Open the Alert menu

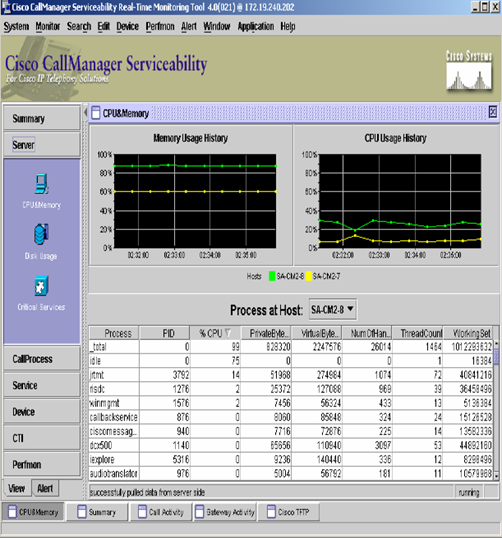(189, 26)
